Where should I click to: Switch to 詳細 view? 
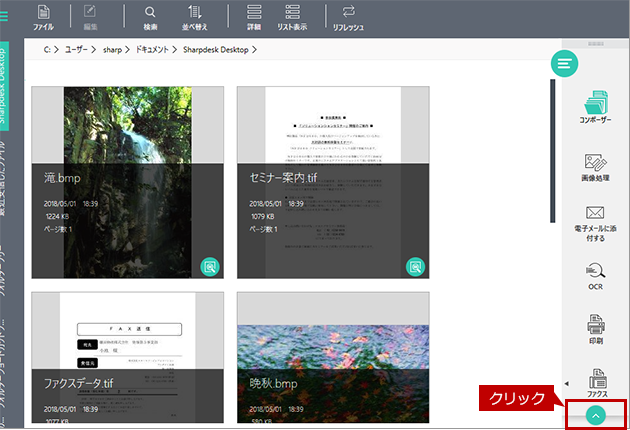click(254, 18)
